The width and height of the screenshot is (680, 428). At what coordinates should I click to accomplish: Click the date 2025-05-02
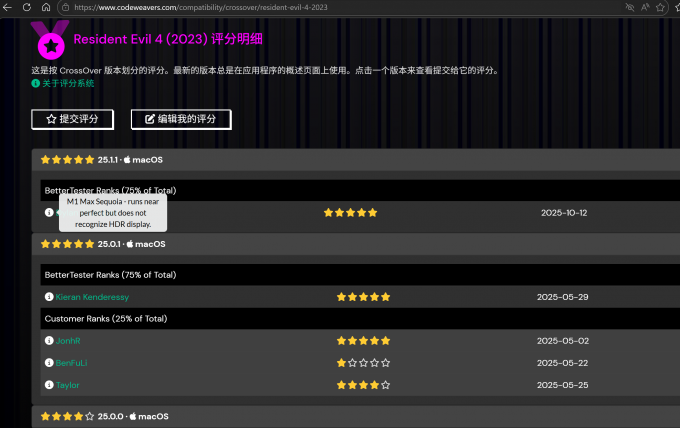[x=563, y=341]
